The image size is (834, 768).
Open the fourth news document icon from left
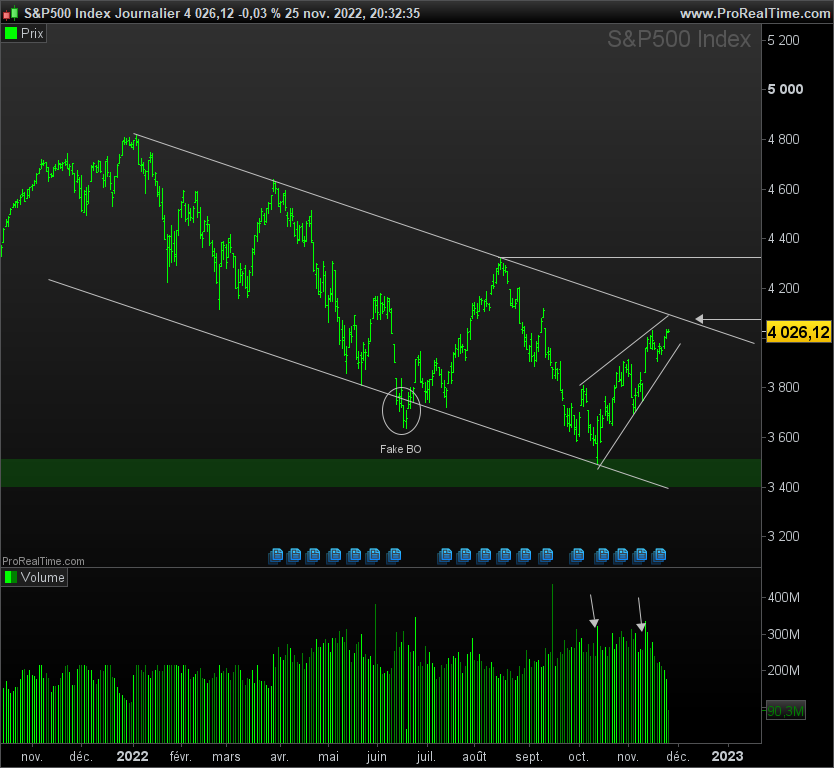(x=333, y=556)
